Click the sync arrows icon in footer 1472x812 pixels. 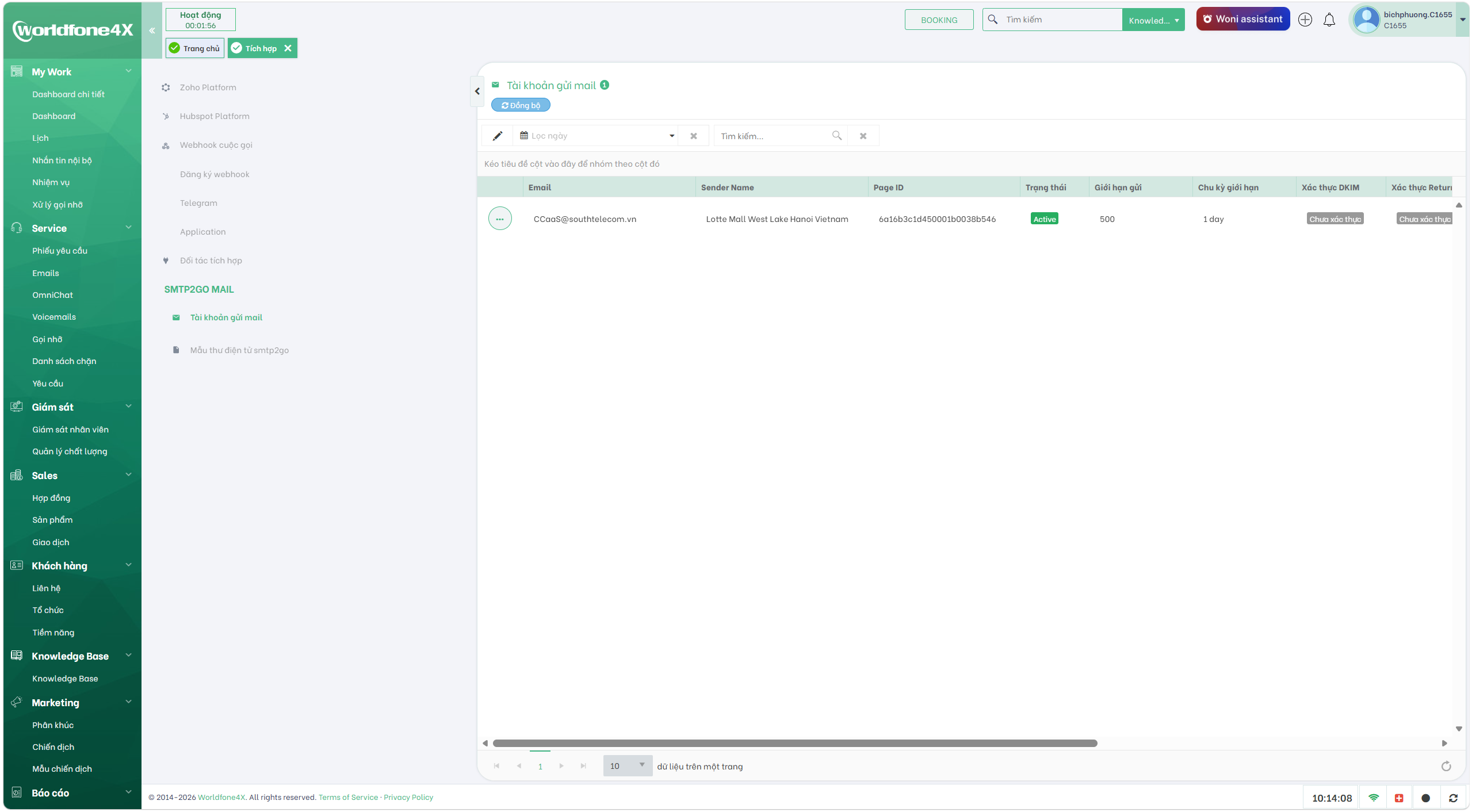[x=1453, y=798]
